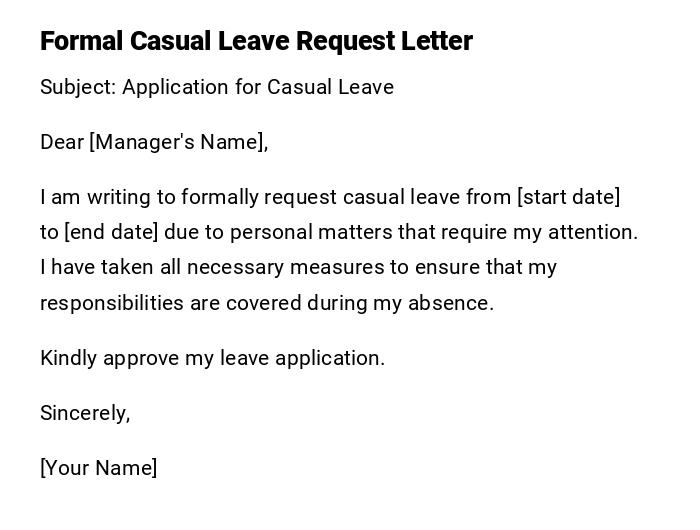Click the 'Sincerely,' closing line
The image size is (700, 530).
[x=85, y=413]
